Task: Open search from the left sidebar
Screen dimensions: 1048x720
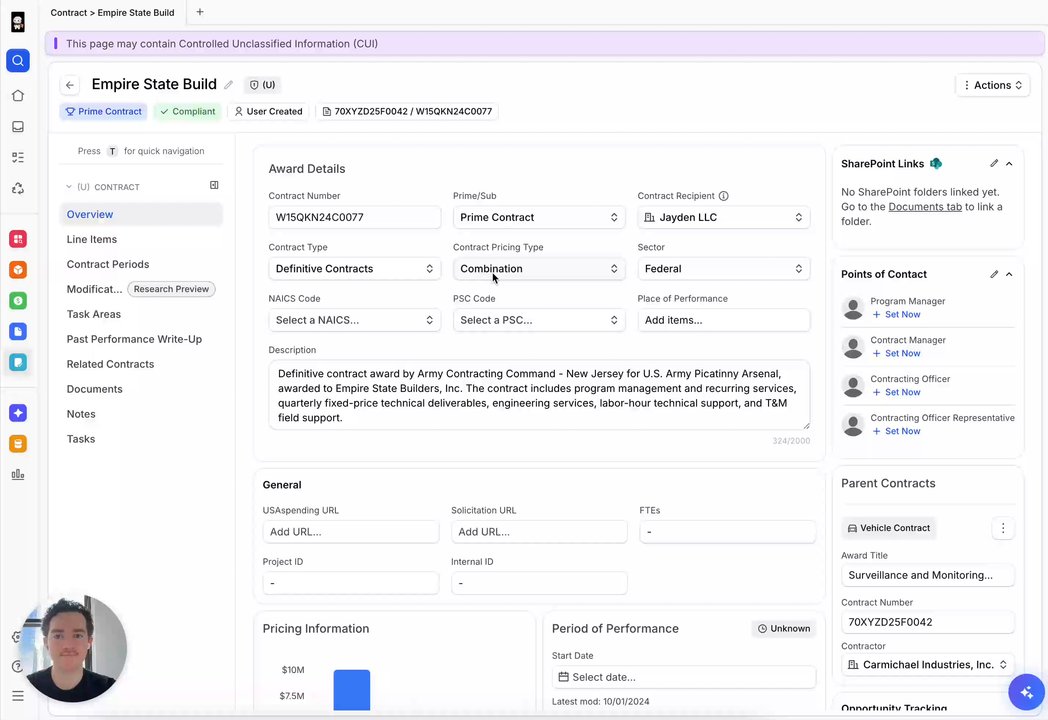Action: [18, 61]
